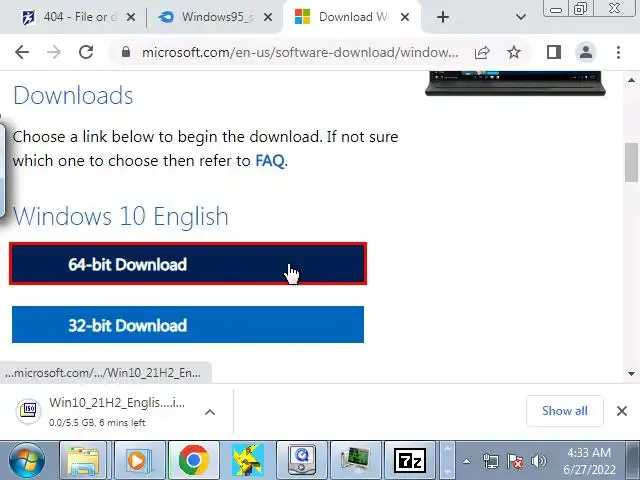Click the laptop image thumbnail
Viewport: 640px width, 480px height.
[x=515, y=84]
